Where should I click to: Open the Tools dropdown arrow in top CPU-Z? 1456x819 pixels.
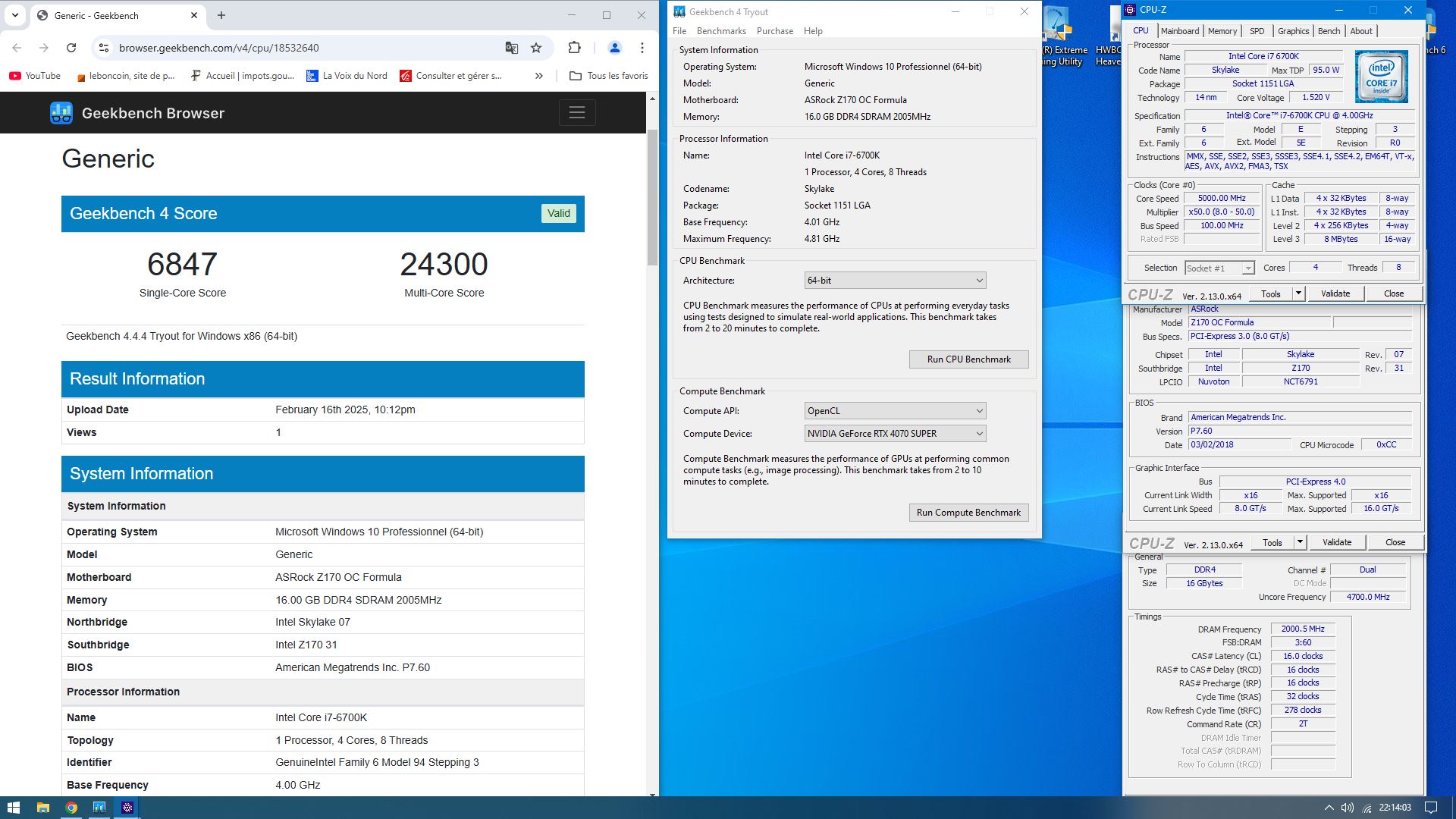pos(1298,294)
